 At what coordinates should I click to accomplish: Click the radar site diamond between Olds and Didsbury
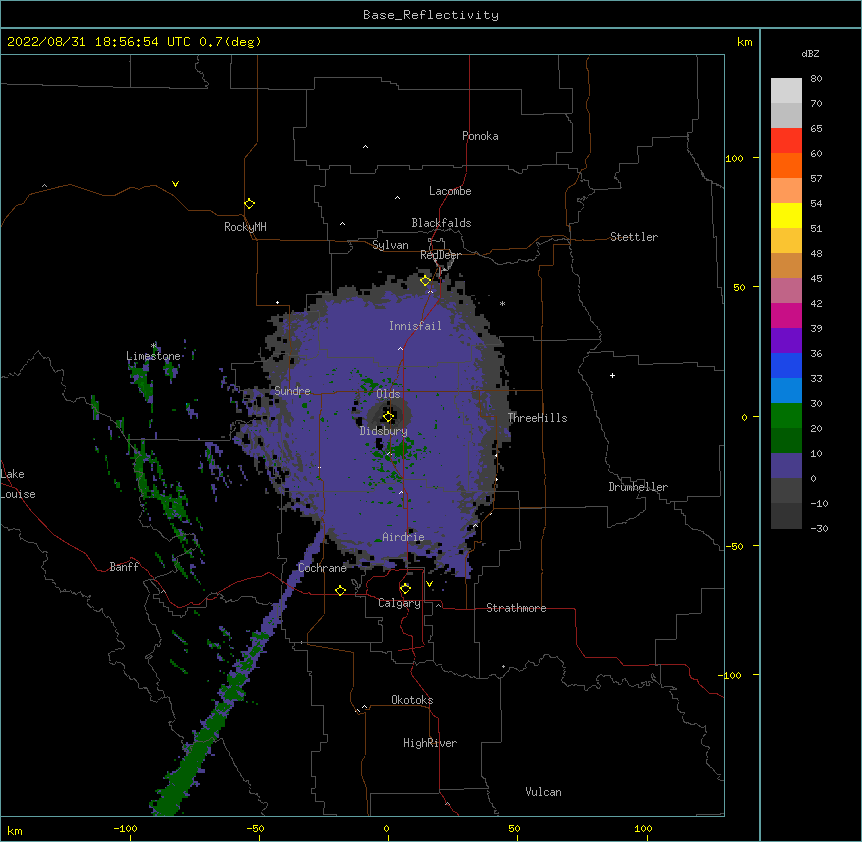[x=388, y=417]
